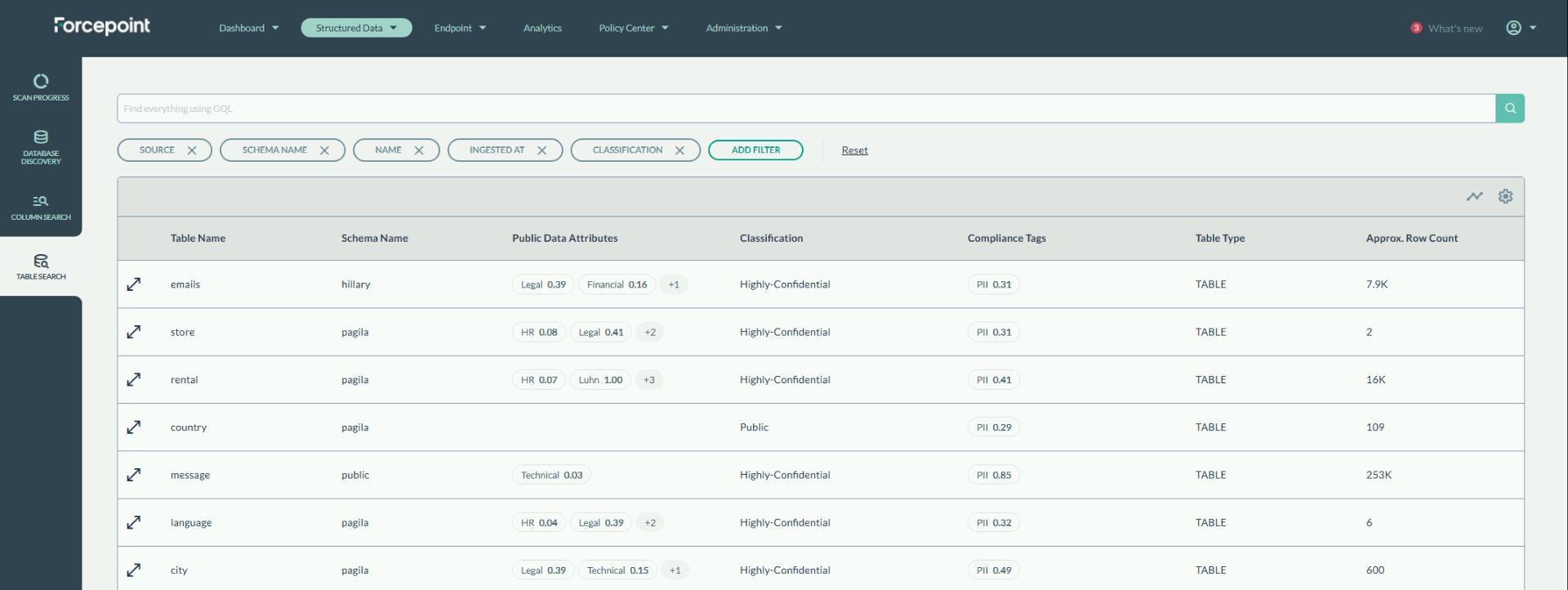The image size is (1568, 590).
Task: Expand the emails table row
Action: pos(134,284)
